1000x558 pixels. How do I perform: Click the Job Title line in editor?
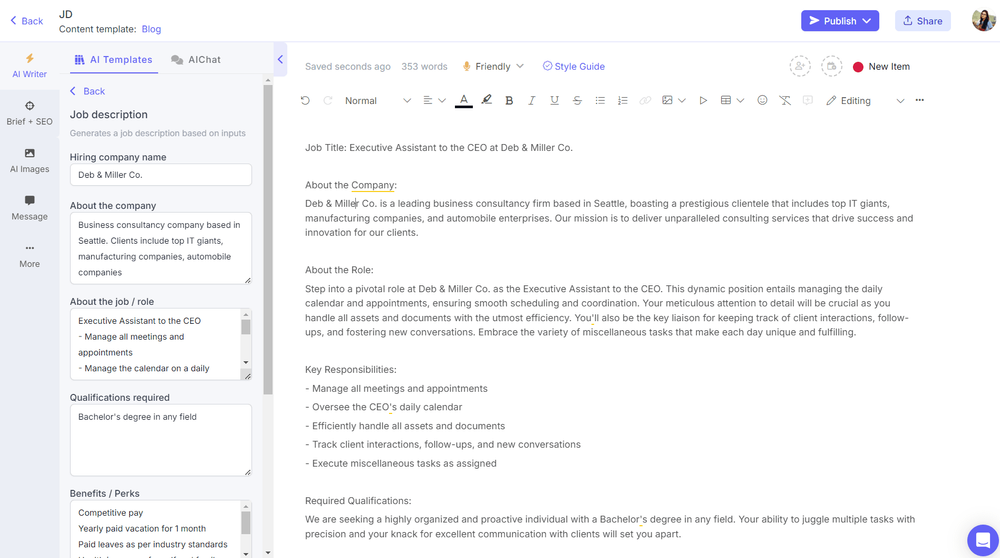pyautogui.click(x=439, y=147)
